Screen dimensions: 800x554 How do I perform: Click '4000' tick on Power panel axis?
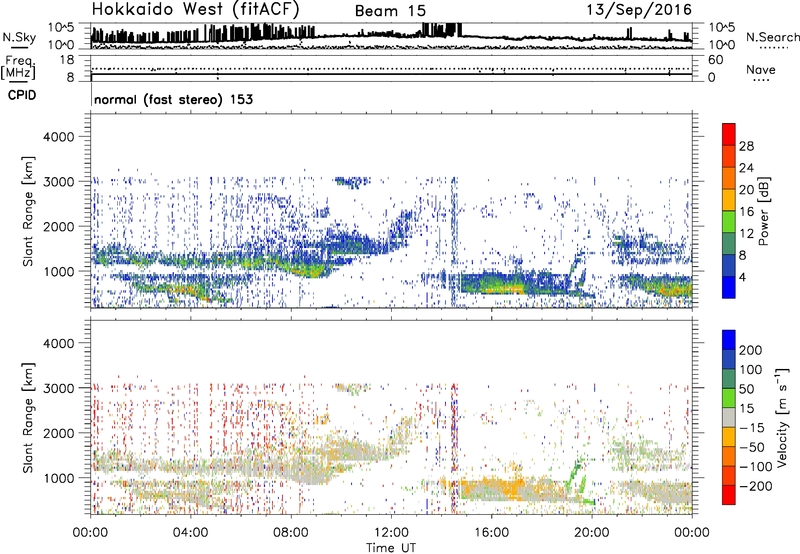click(x=58, y=137)
